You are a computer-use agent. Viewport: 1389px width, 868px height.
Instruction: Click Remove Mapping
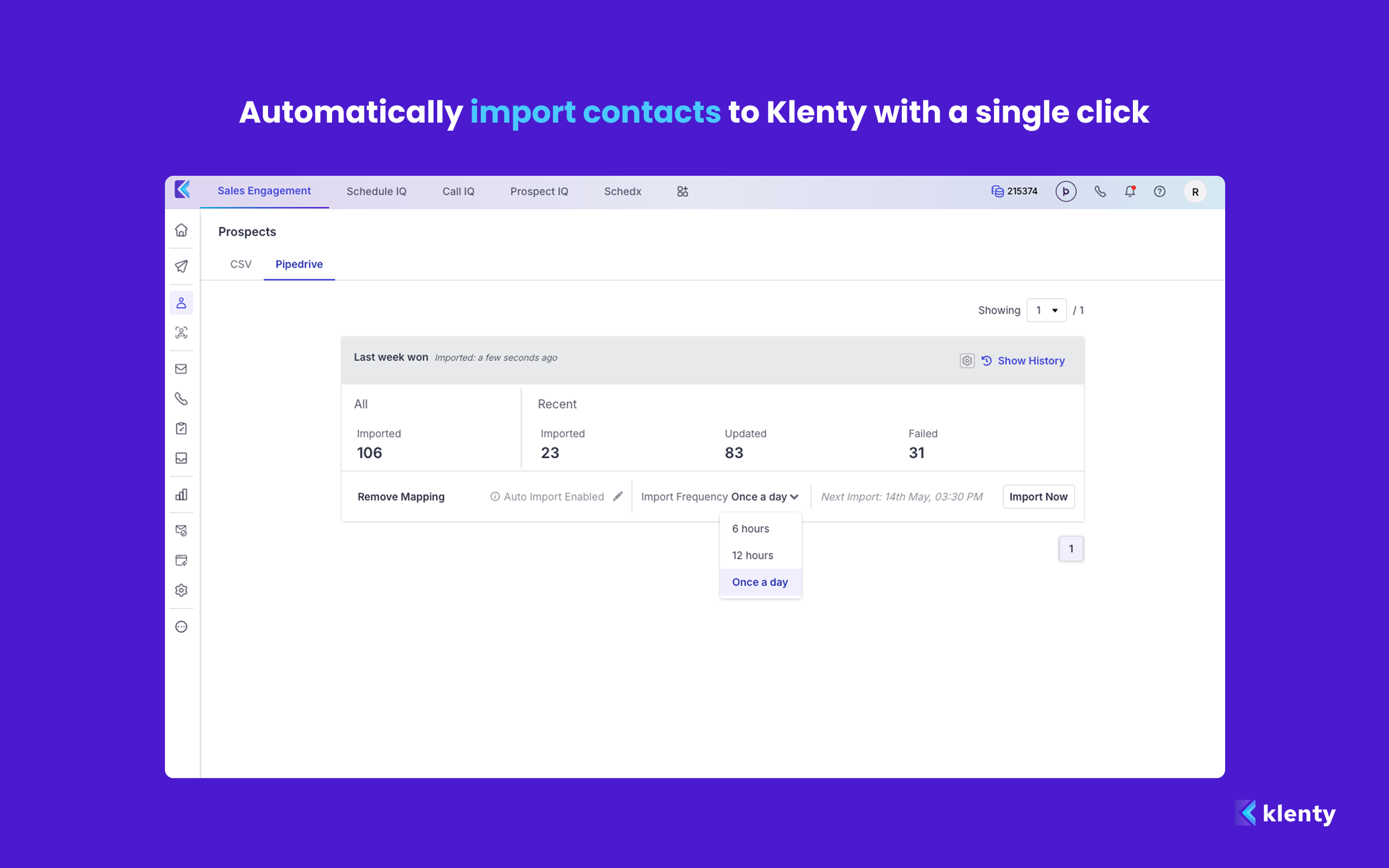(400, 496)
